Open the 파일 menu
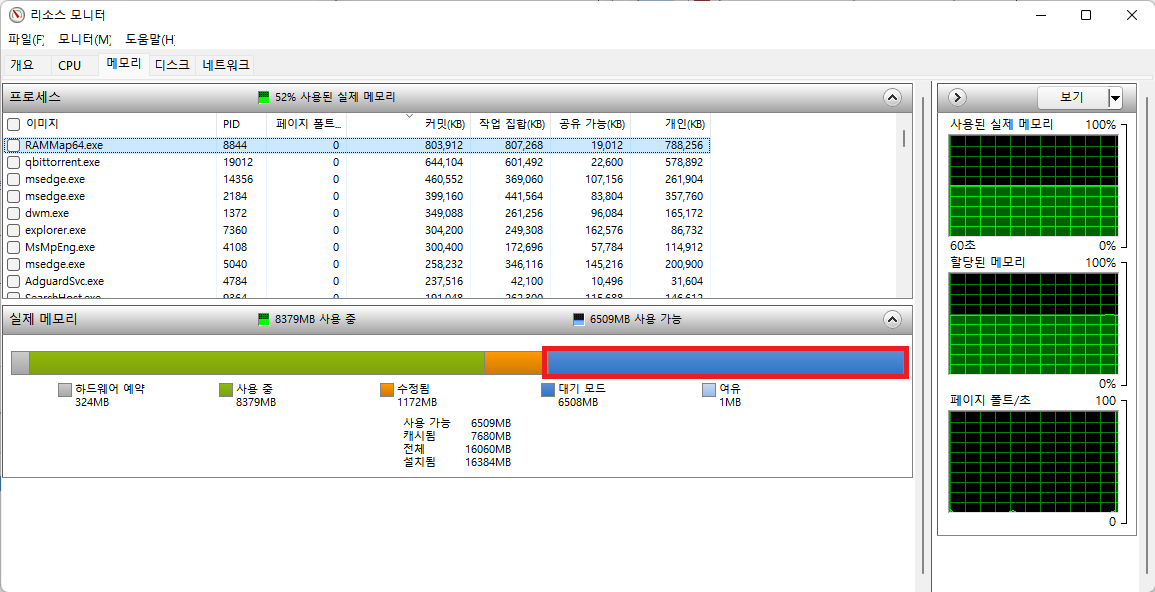Viewport: 1155px width, 592px height. coord(27,38)
